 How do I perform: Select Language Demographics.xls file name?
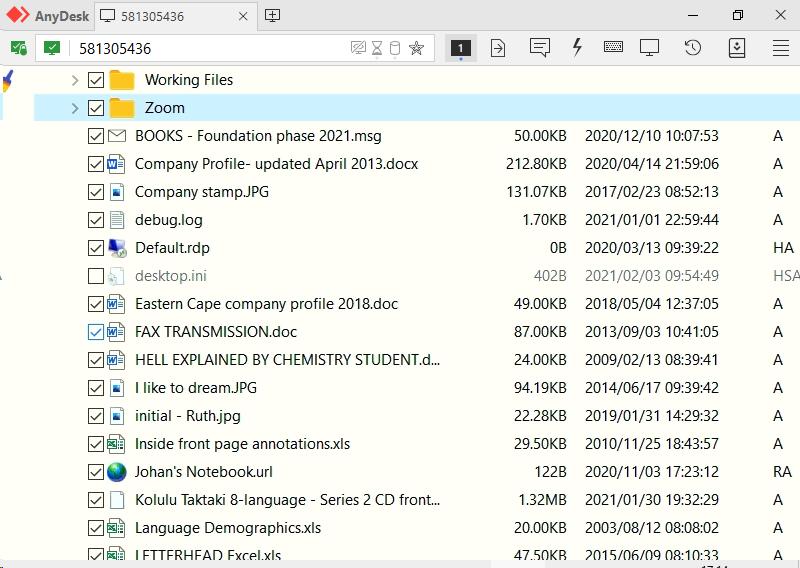[228, 528]
